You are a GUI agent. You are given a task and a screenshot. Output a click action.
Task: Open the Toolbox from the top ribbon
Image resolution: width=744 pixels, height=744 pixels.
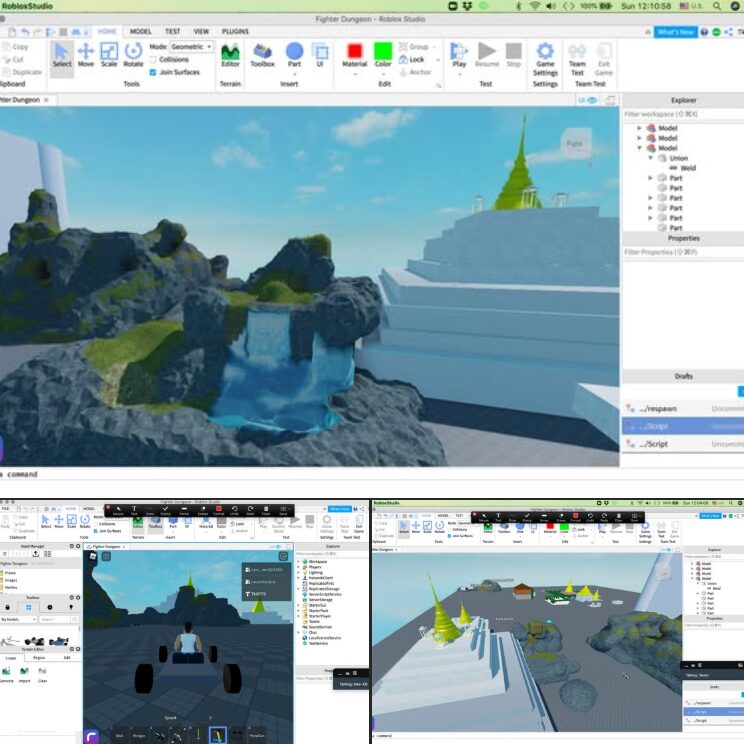(x=262, y=56)
